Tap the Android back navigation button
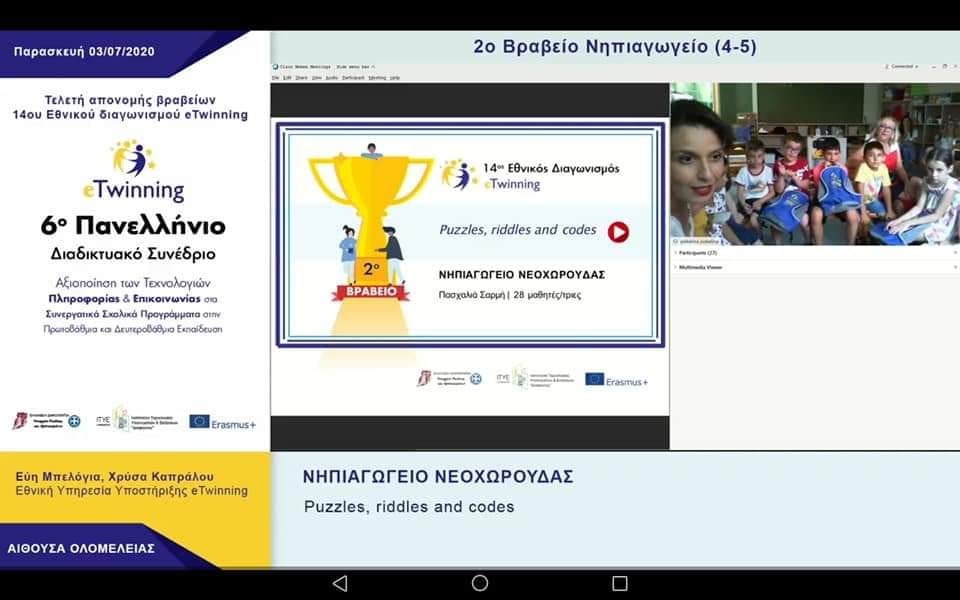 pyautogui.click(x=340, y=583)
